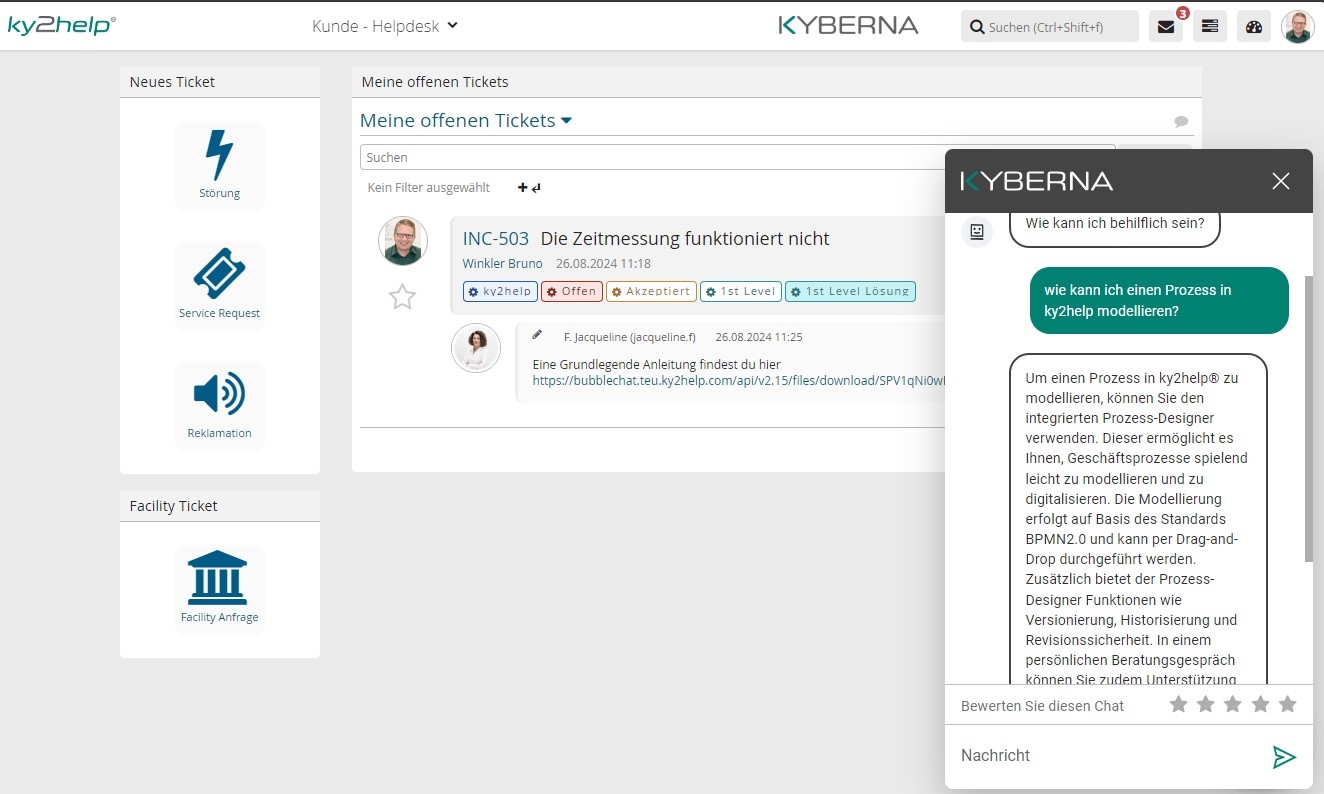Rate the chat four stars

coord(1260,704)
